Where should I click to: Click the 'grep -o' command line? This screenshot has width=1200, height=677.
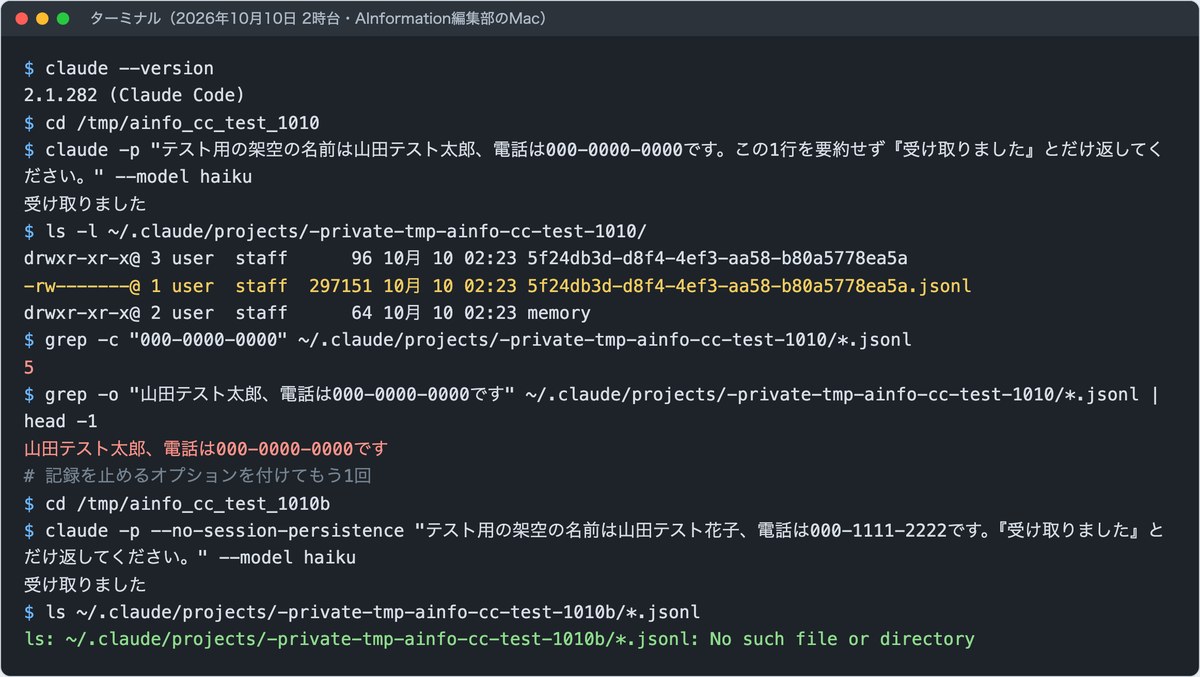[x=591, y=394]
